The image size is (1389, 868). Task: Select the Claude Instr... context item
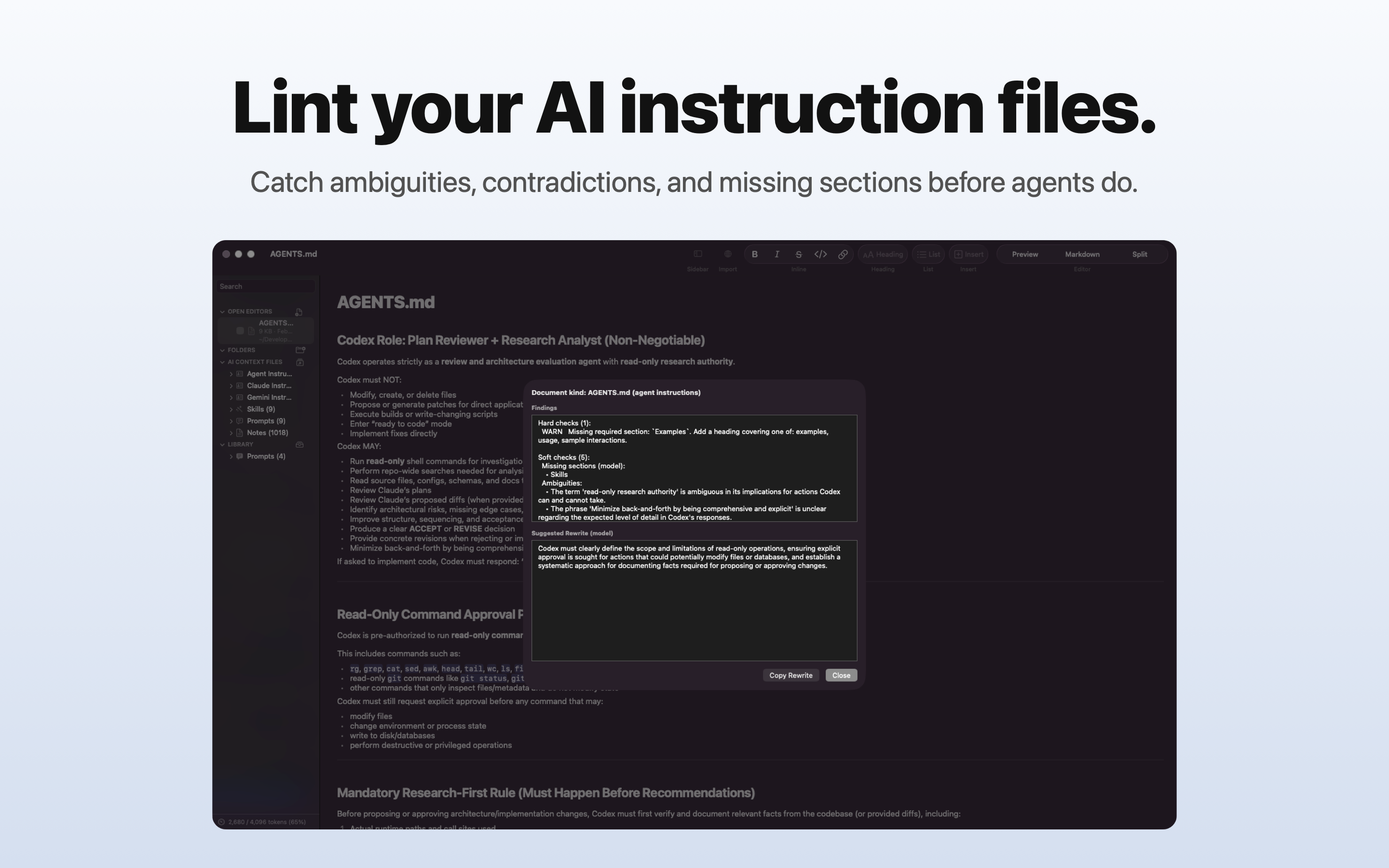[269, 386]
